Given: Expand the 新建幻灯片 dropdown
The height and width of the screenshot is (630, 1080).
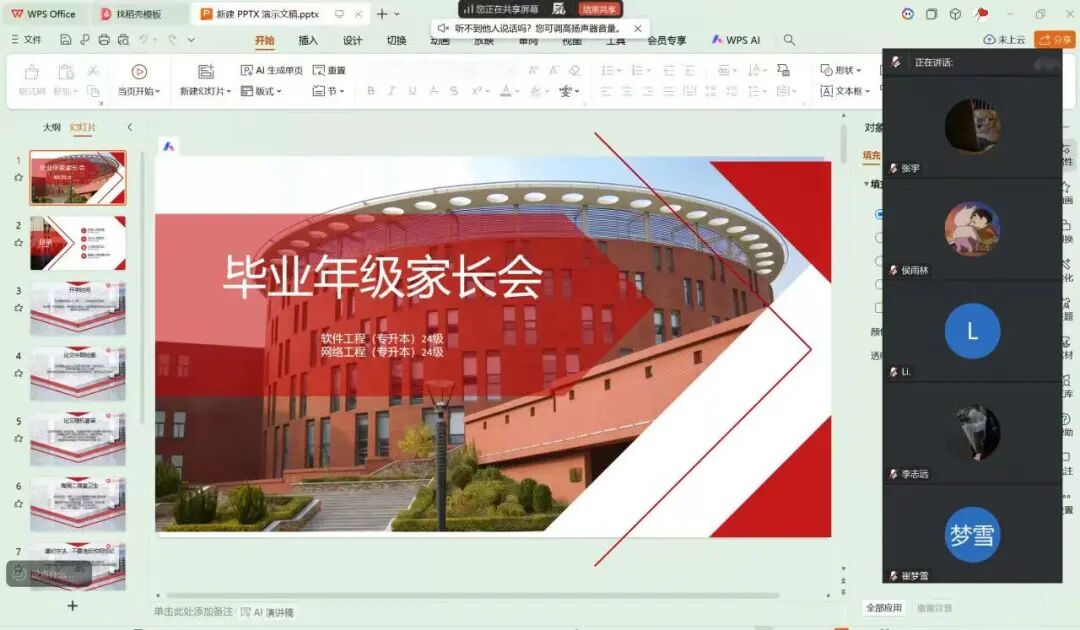Looking at the screenshot, I should [205, 91].
